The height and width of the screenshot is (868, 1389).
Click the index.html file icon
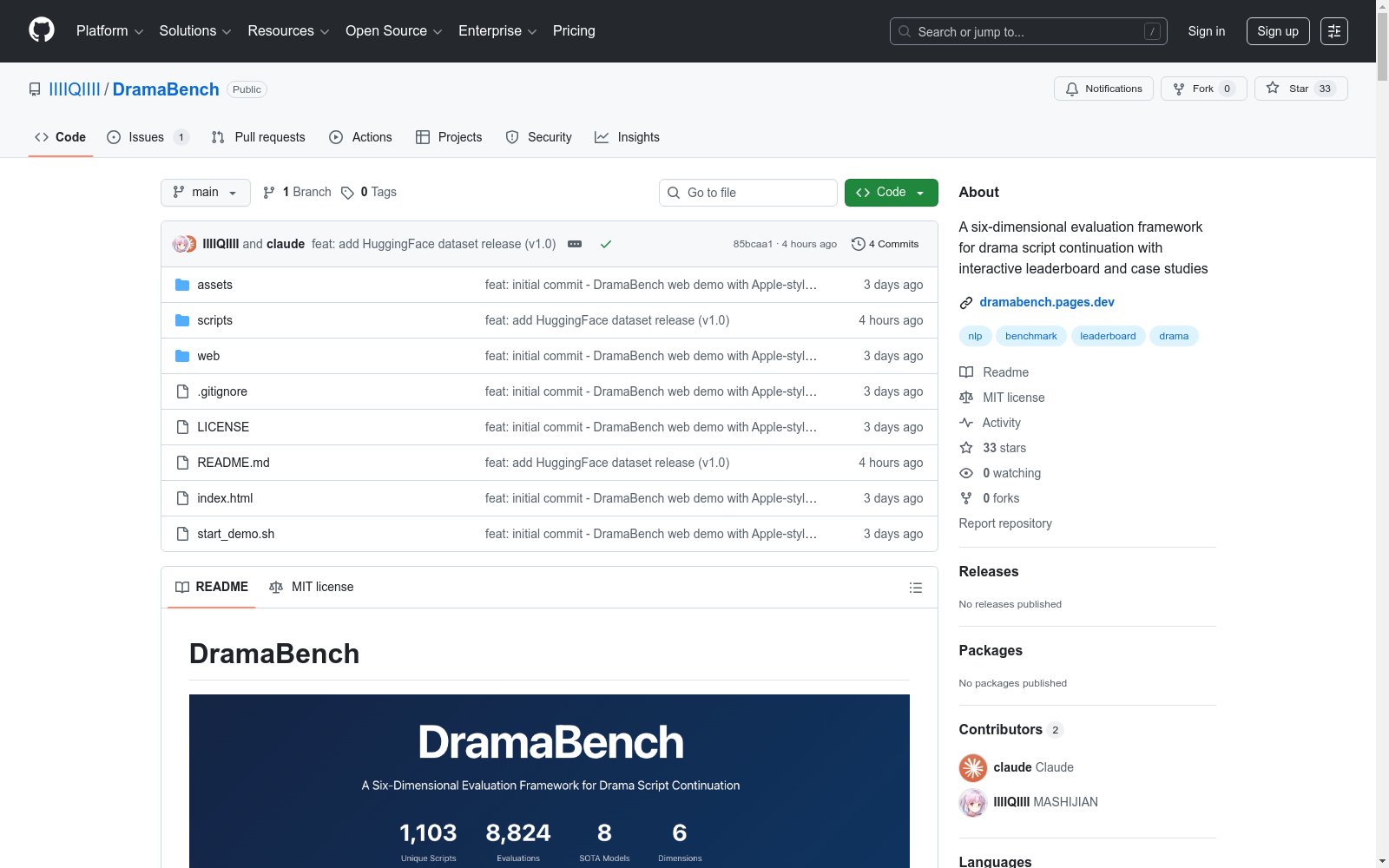point(182,498)
